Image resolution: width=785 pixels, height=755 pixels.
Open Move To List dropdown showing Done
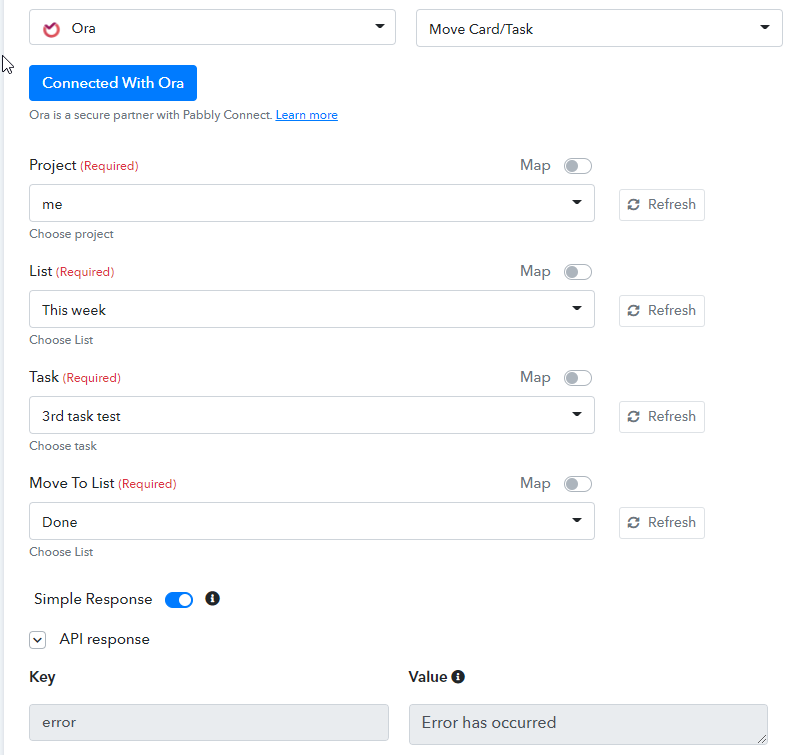(x=312, y=521)
